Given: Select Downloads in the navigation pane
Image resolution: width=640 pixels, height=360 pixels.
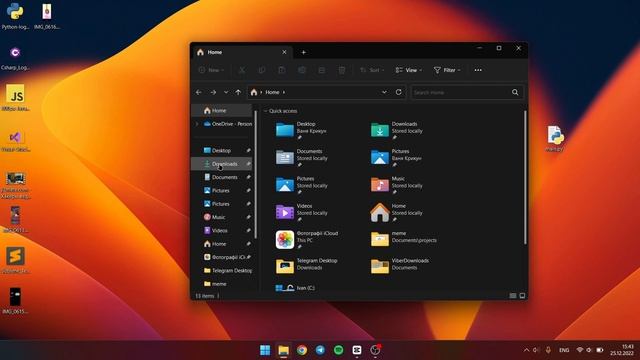Looking at the screenshot, I should pyautogui.click(x=222, y=164).
